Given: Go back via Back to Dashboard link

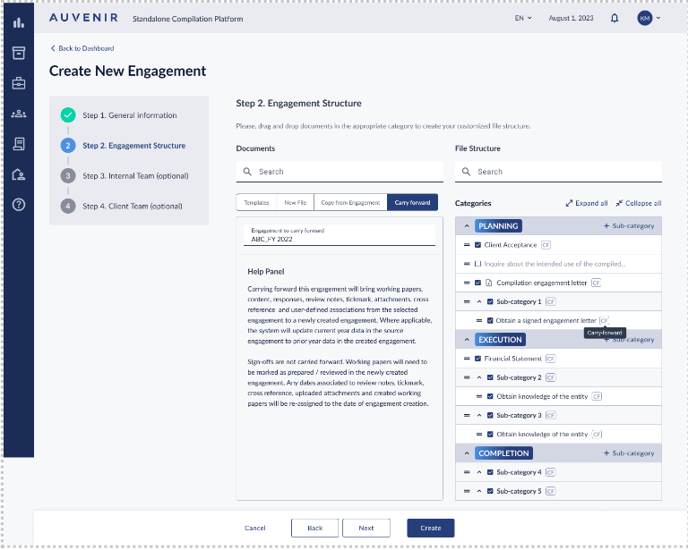Looking at the screenshot, I should 82,48.
